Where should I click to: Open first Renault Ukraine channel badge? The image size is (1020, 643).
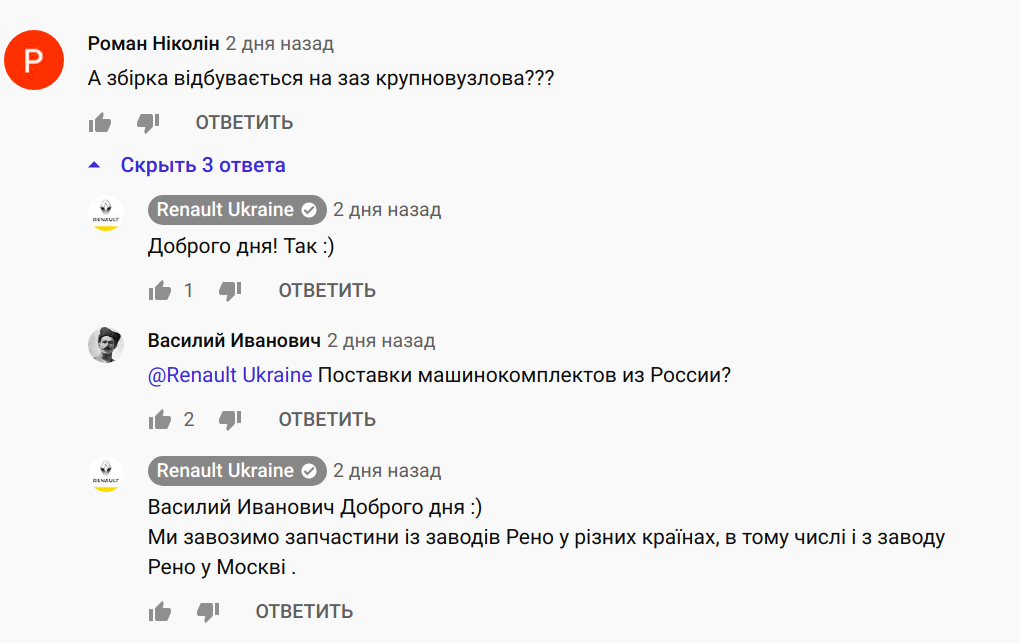pyautogui.click(x=237, y=210)
